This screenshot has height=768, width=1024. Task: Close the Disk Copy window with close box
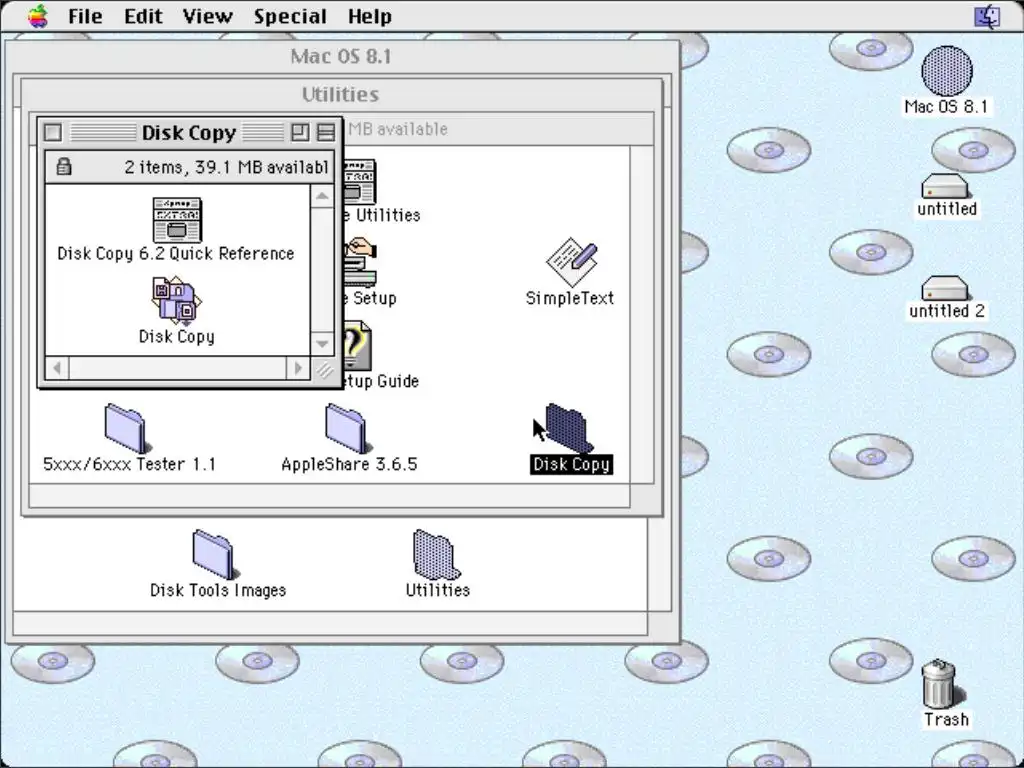53,133
